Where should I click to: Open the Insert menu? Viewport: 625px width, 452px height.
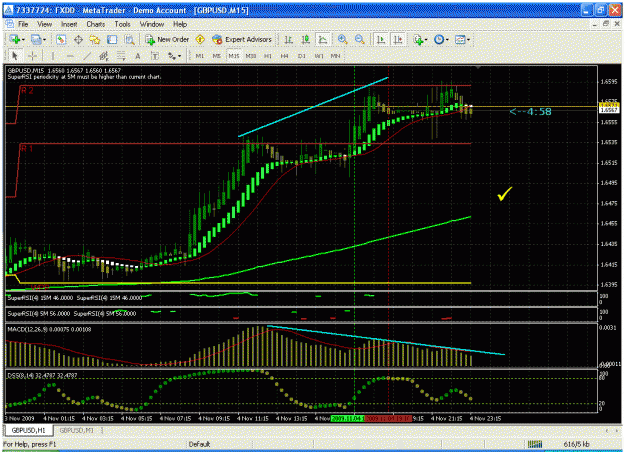coord(69,24)
